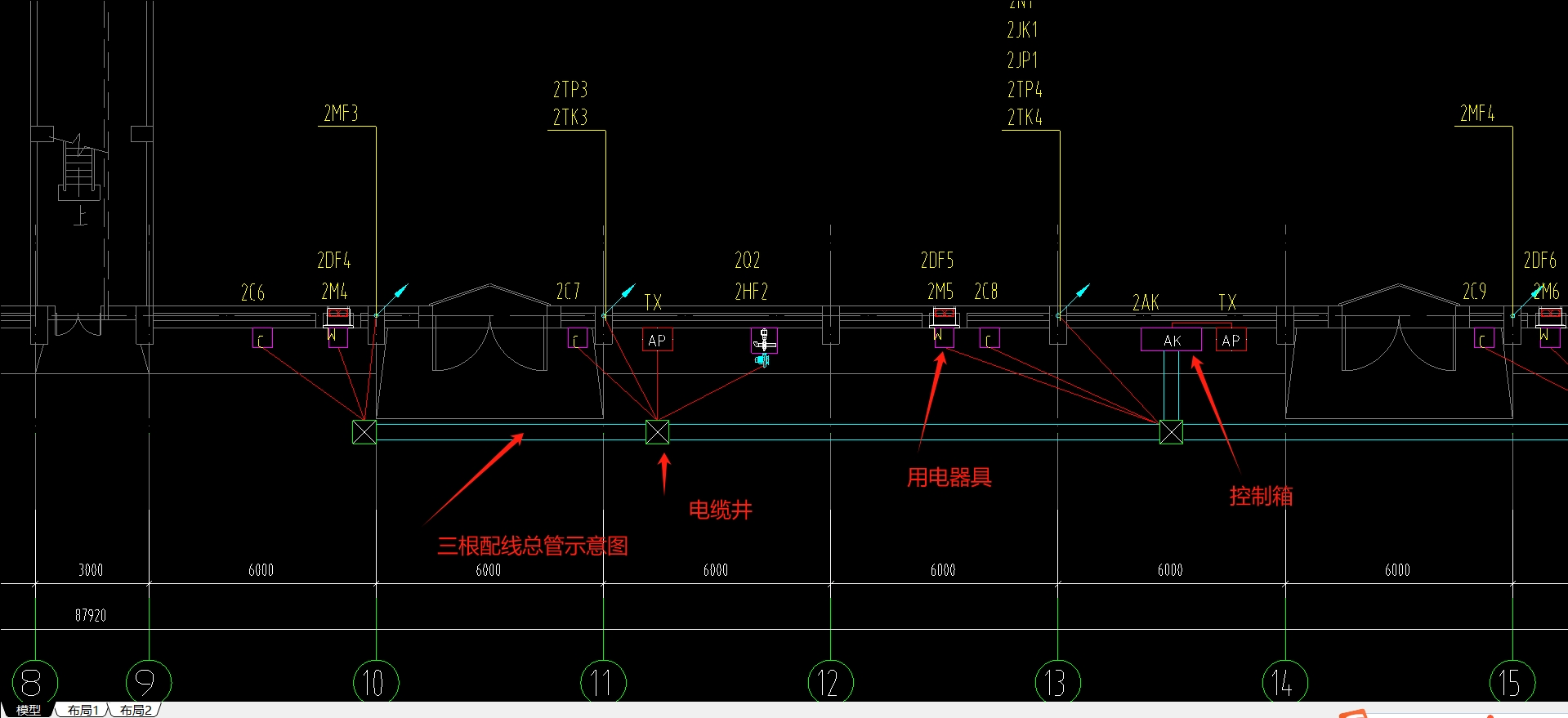Select the AK control box symbol
This screenshot has width=1568, height=718.
(1172, 340)
